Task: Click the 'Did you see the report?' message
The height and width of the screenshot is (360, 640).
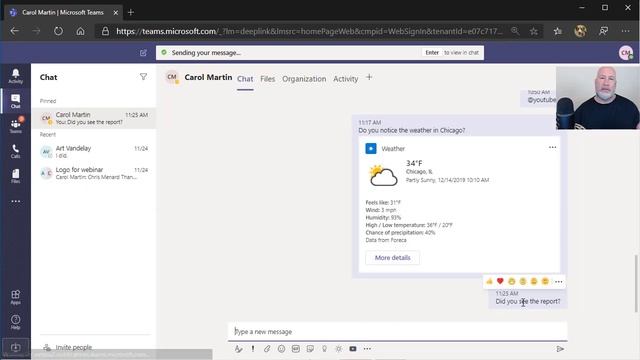Action: click(528, 301)
